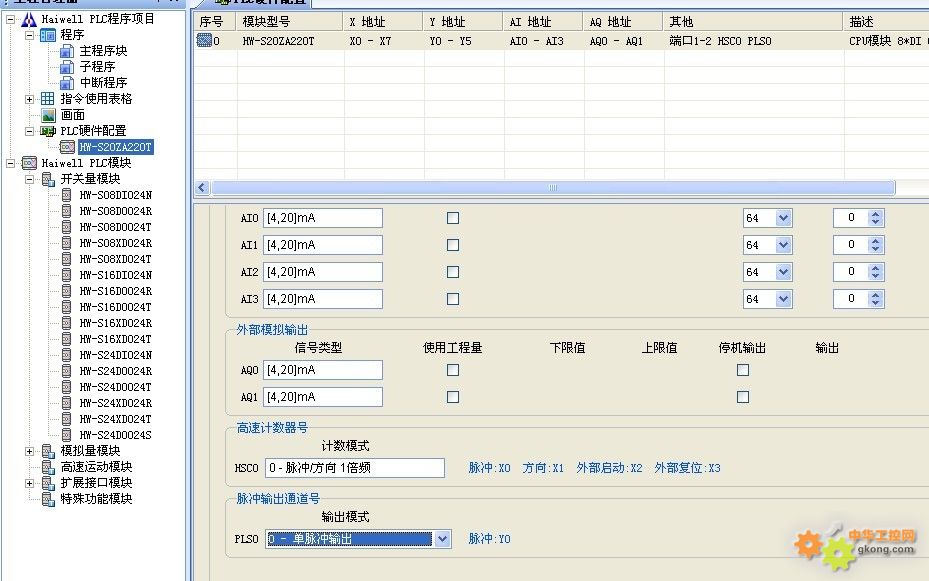Click the Haiwell PLC模块 library icon
929x581 pixels.
29,163
